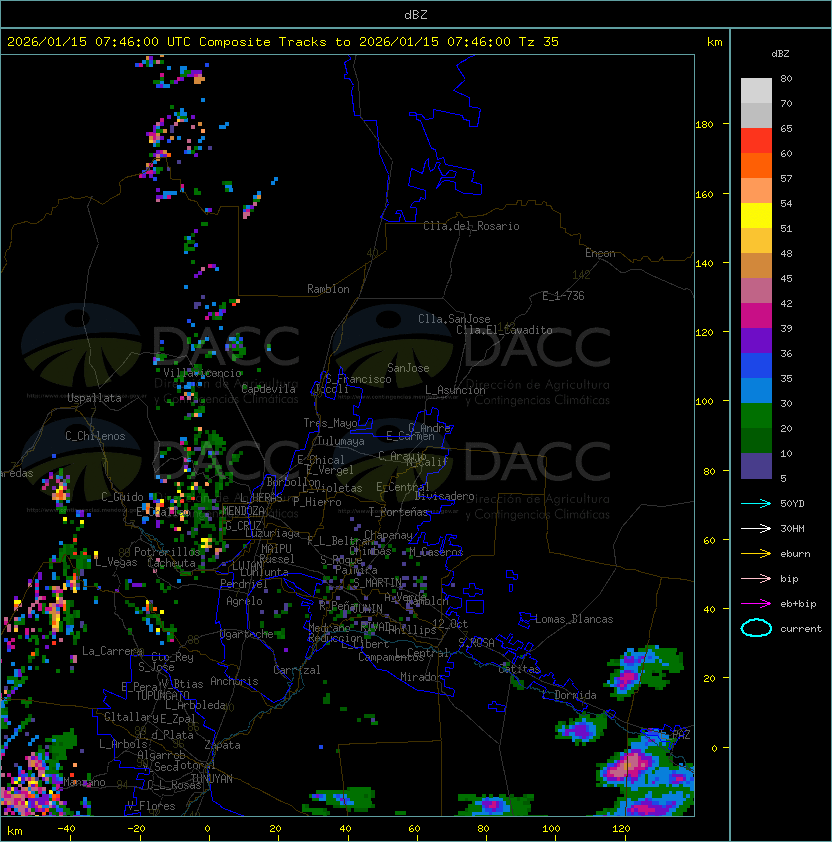Click the E_1-736 map label
This screenshot has width=832, height=842.
click(563, 296)
